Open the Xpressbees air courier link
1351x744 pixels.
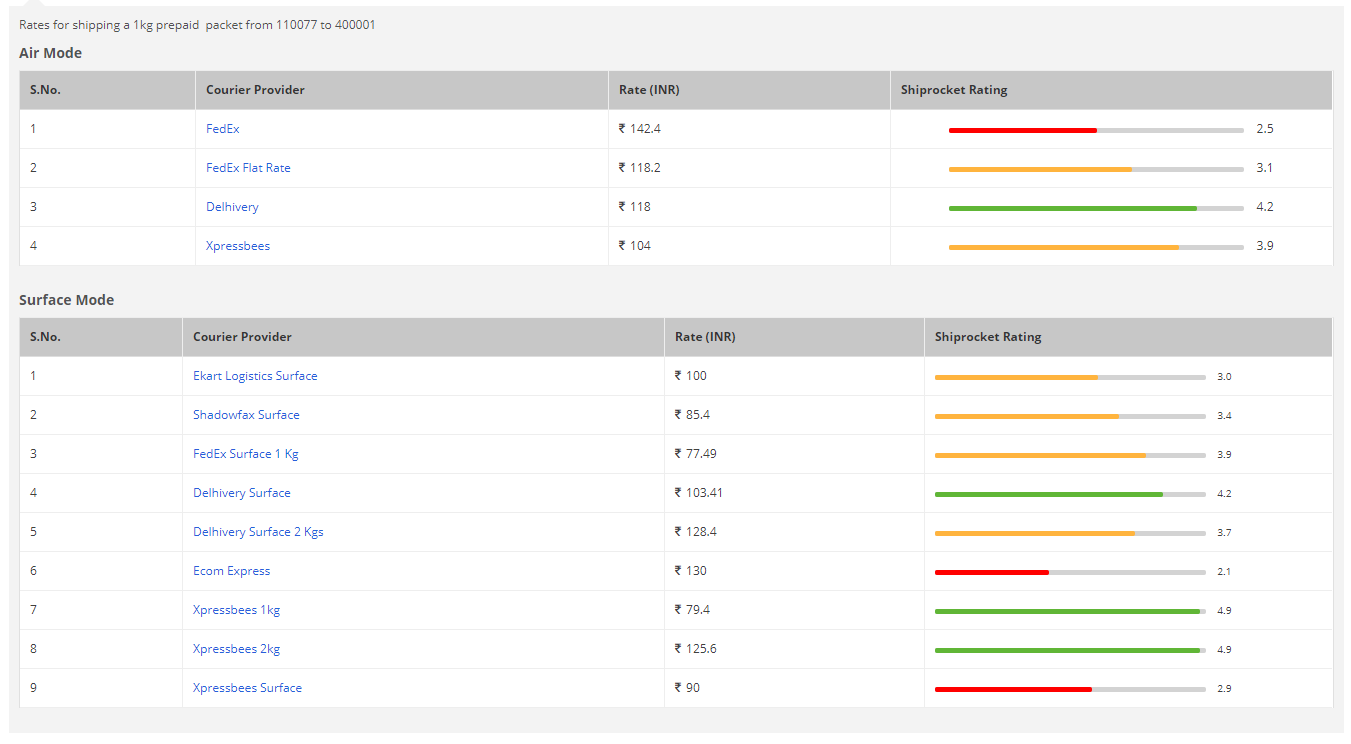(x=238, y=246)
